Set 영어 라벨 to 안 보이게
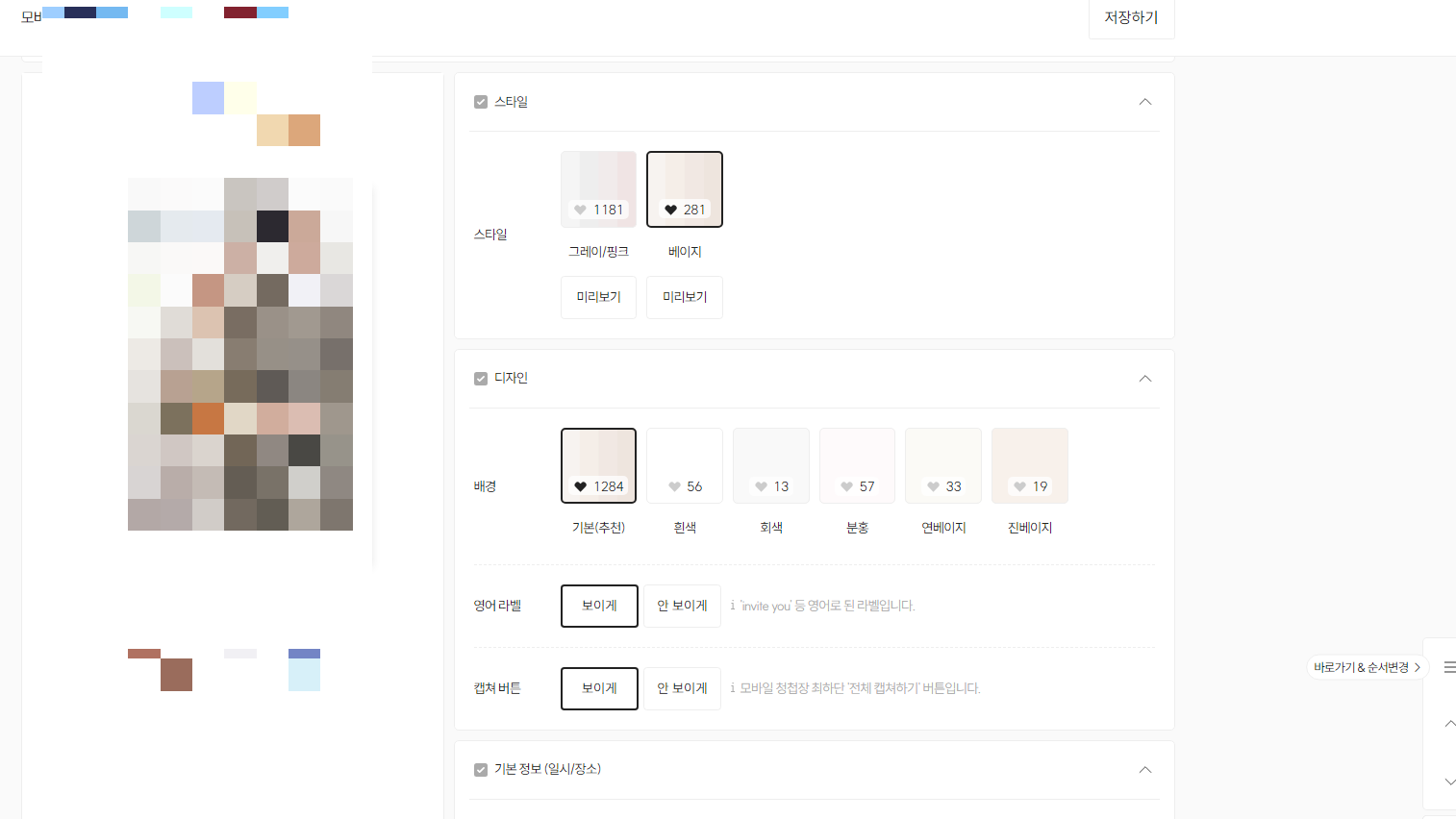The width and height of the screenshot is (1456, 819). click(x=682, y=606)
